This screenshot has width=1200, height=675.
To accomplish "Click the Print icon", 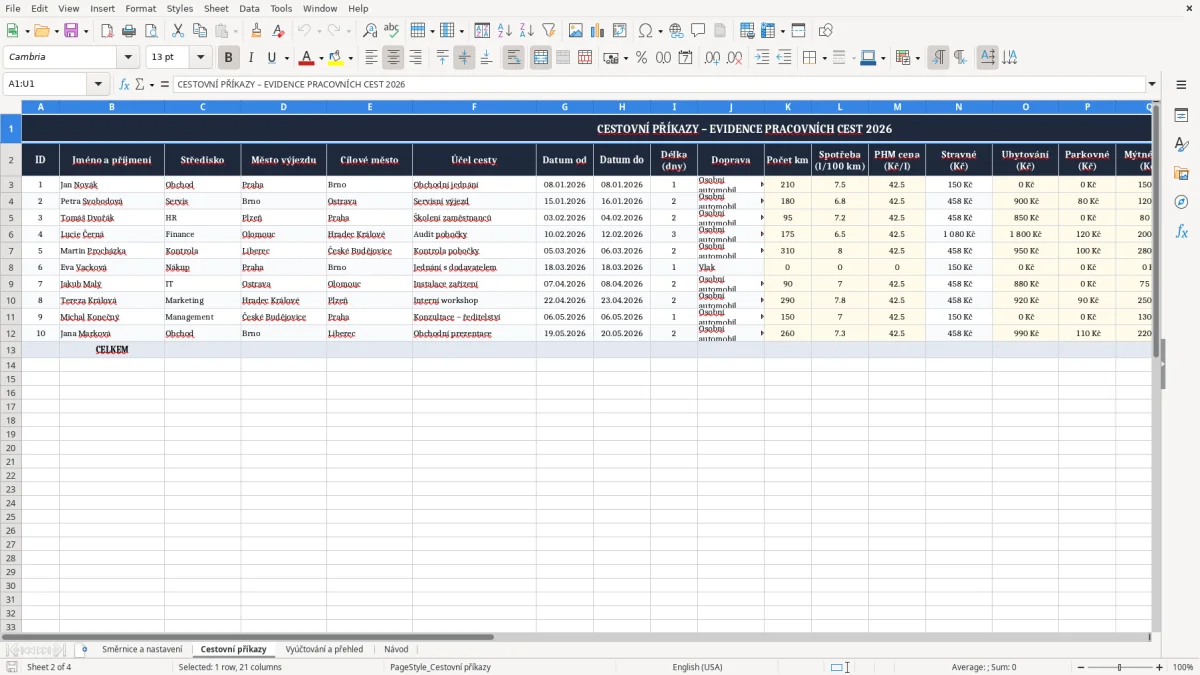I will (x=129, y=31).
